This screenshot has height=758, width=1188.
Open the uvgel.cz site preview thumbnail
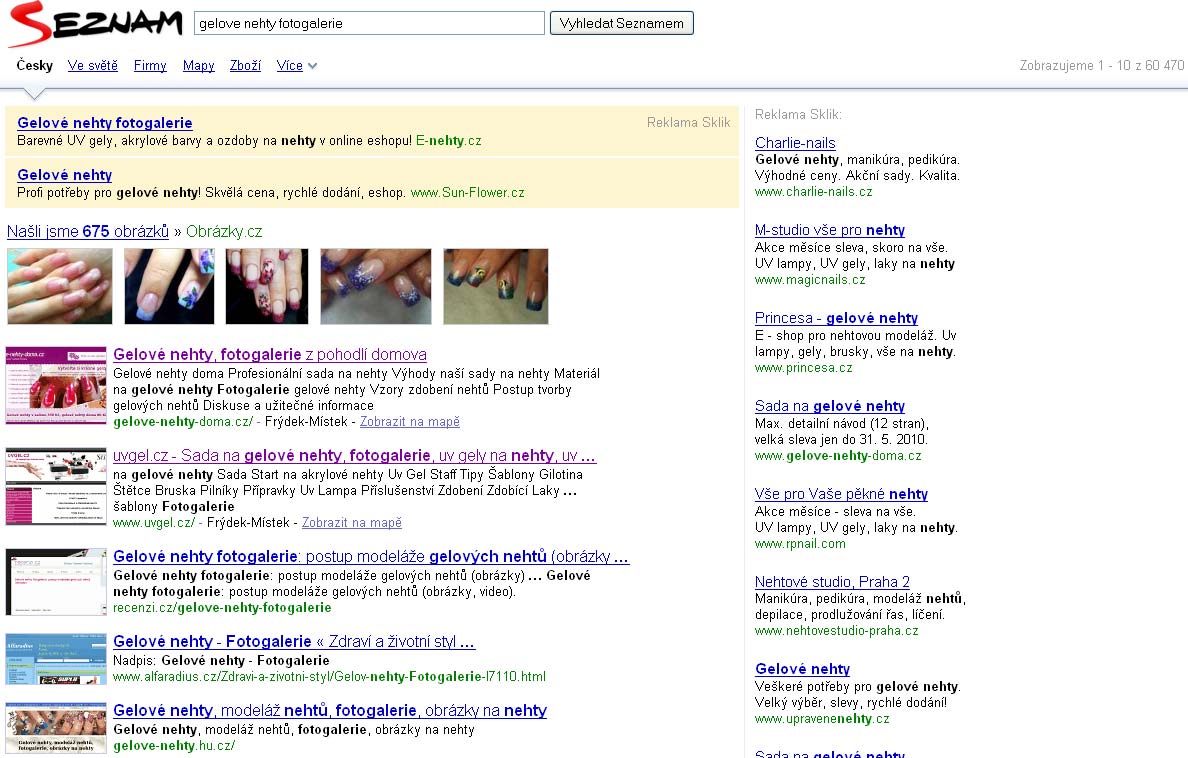pos(56,487)
